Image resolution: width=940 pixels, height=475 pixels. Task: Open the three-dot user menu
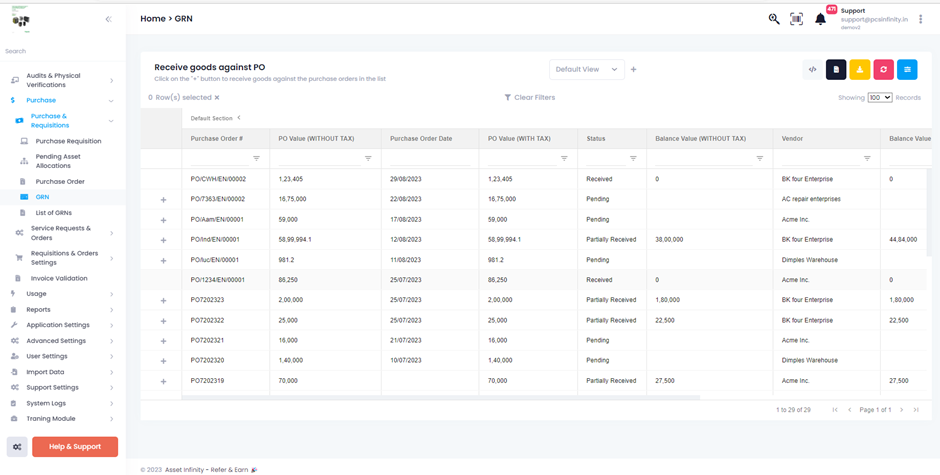[x=921, y=19]
